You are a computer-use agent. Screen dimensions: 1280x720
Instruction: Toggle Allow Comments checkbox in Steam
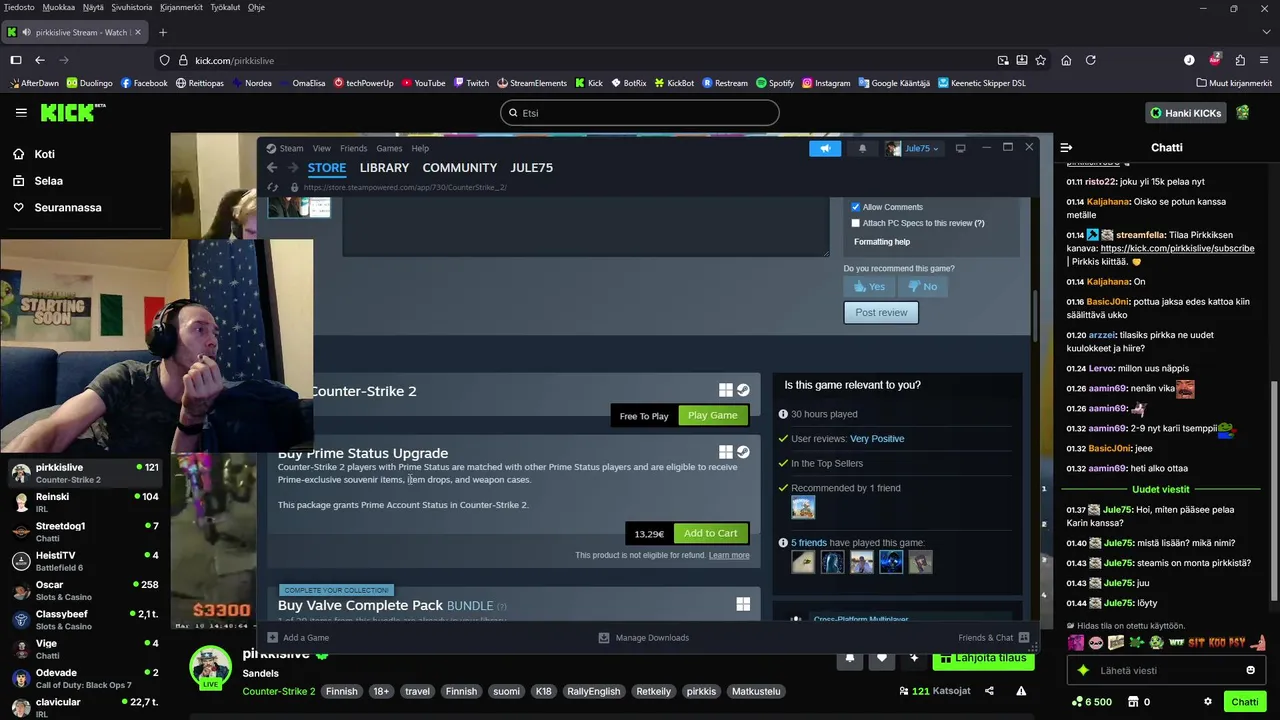pos(855,207)
